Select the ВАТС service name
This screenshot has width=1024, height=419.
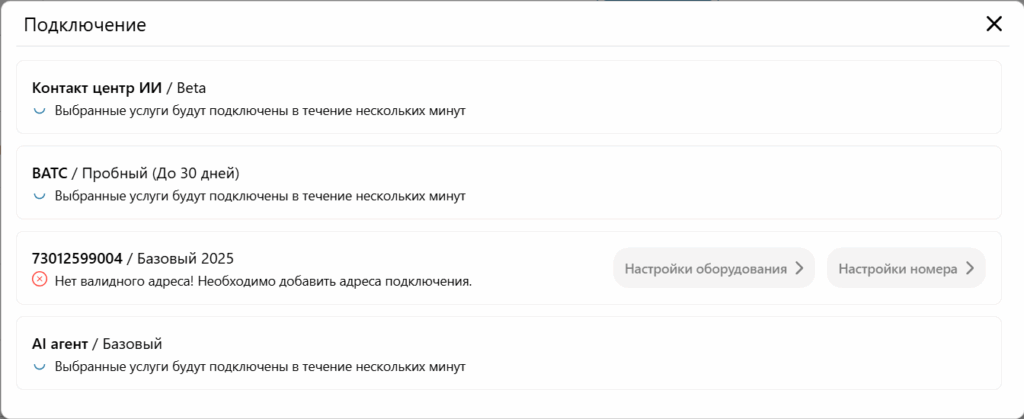click(50, 173)
